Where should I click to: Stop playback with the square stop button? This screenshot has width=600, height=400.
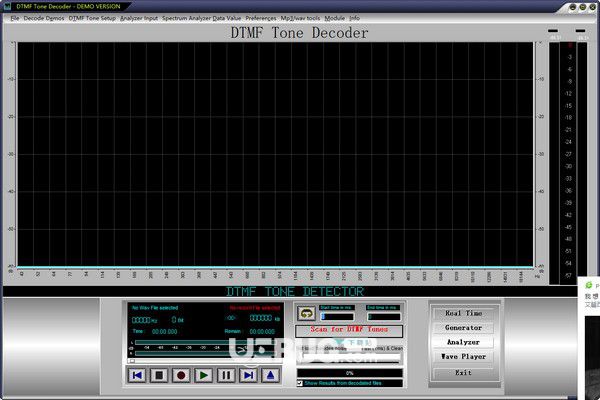tap(159, 375)
